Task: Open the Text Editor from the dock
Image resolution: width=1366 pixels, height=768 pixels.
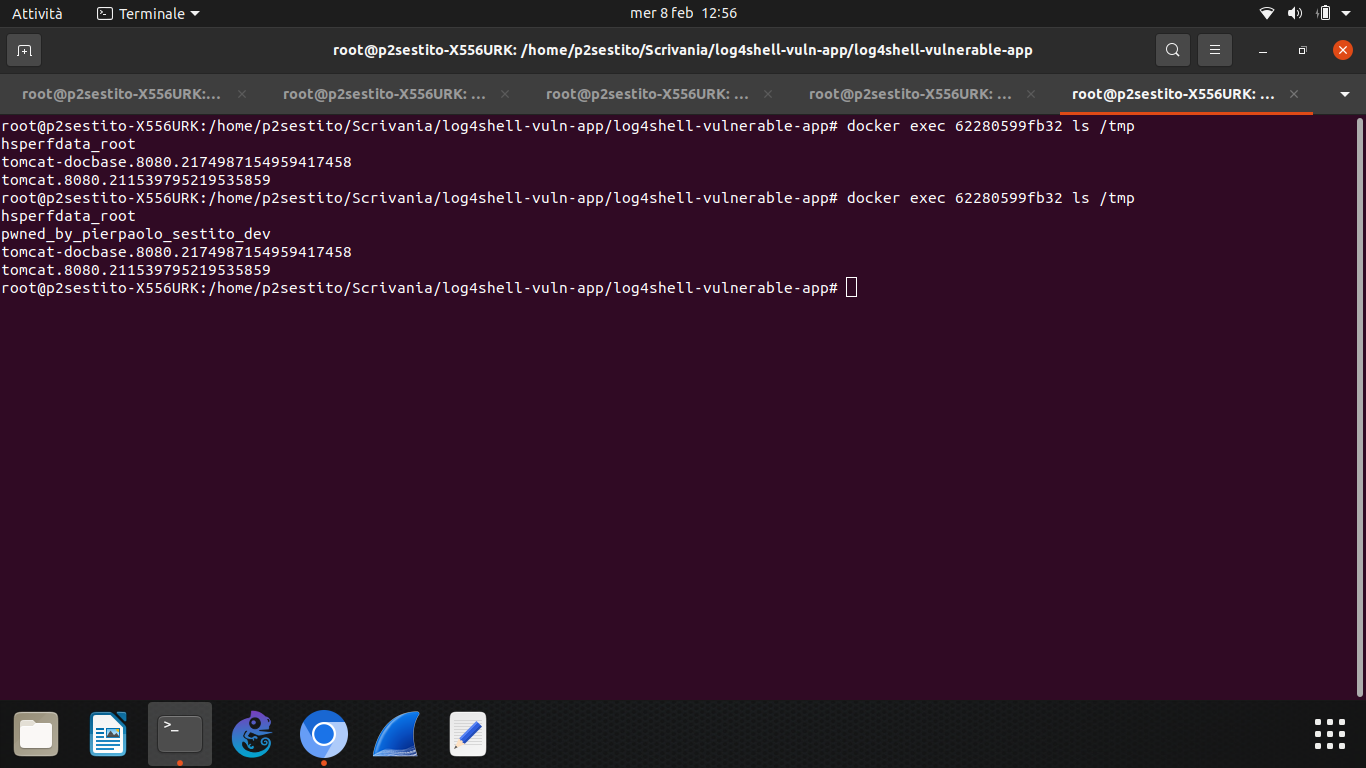Action: [468, 735]
